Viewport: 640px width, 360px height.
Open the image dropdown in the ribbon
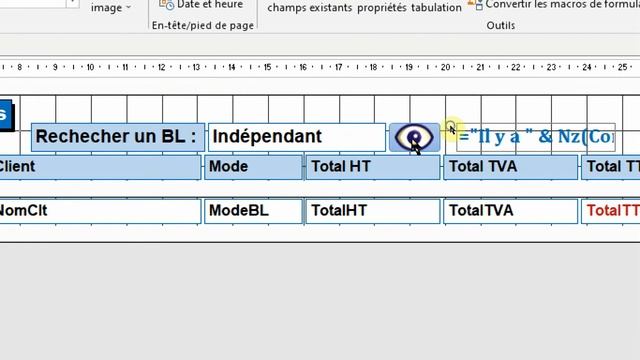coord(111,8)
